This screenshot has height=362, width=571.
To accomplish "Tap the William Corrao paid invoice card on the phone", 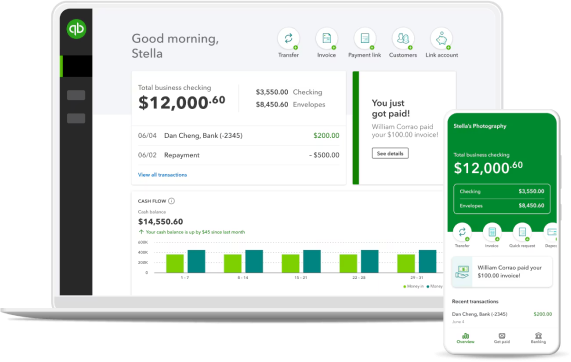I will pyautogui.click(x=502, y=272).
